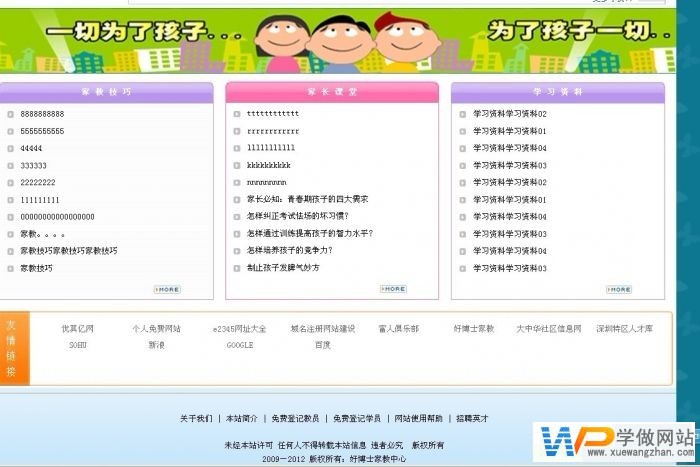Viewport: 700px width, 467px height.
Task: Click bullet icon next to 44444
Action: point(11,148)
